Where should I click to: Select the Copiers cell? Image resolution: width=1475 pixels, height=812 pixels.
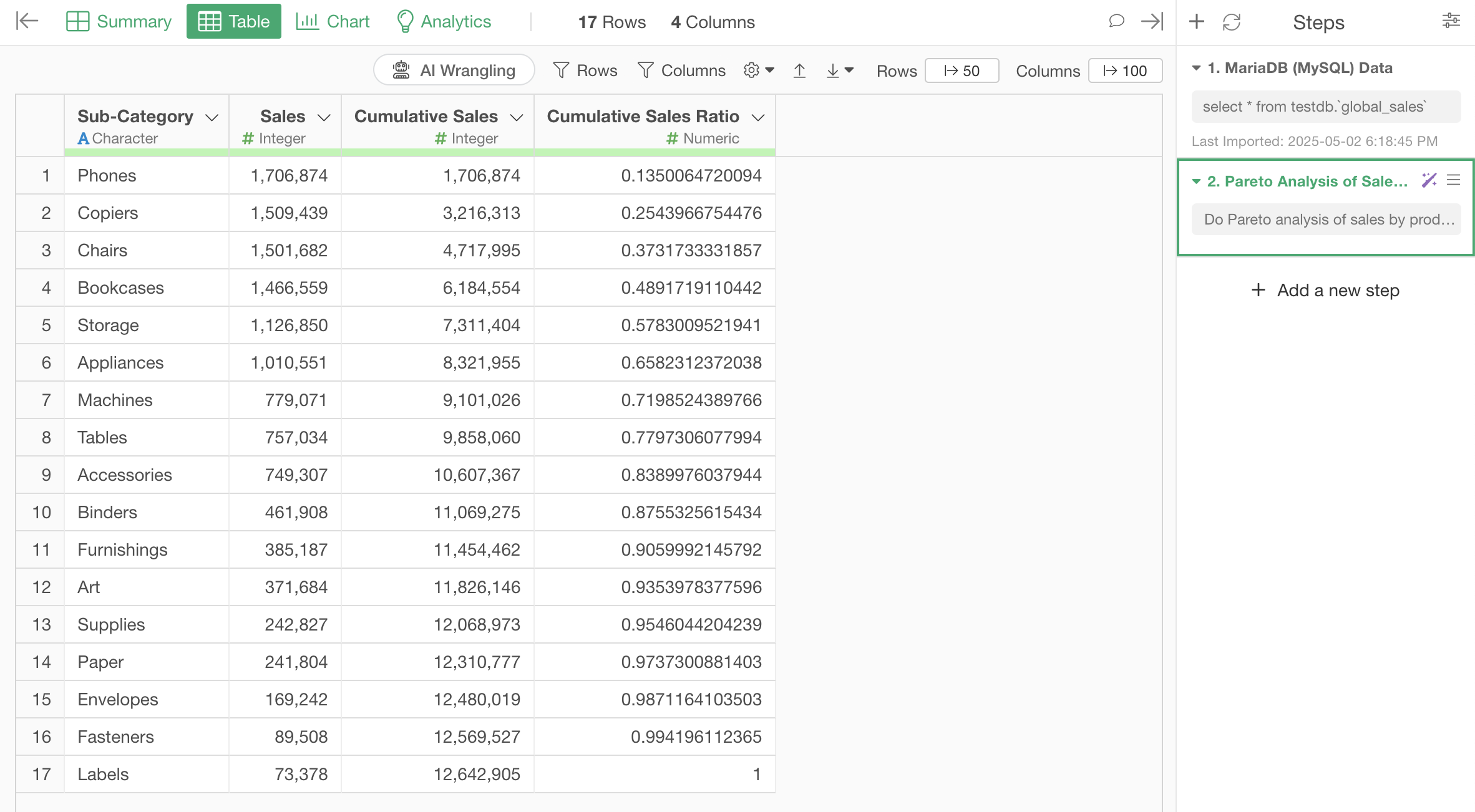[147, 213]
